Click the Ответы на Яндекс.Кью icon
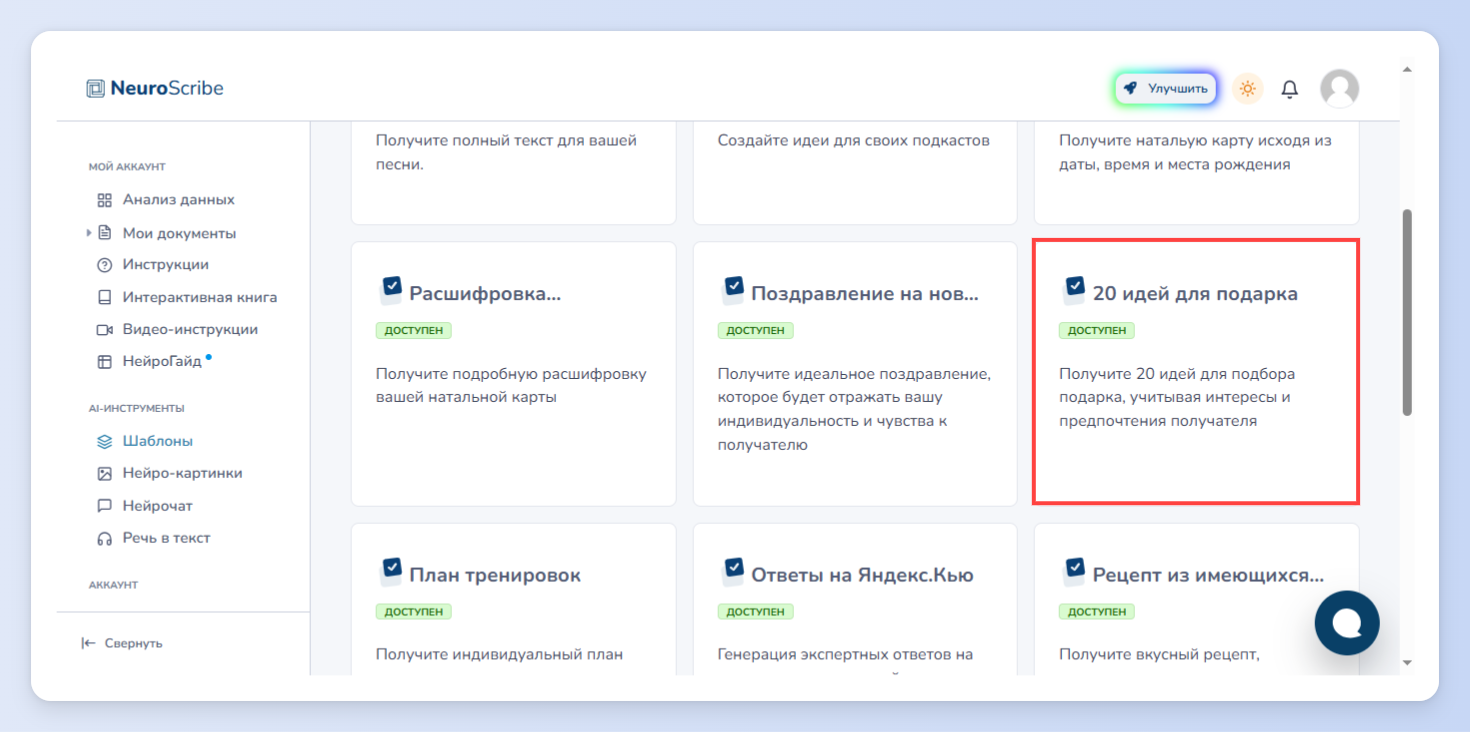The width and height of the screenshot is (1470, 732). [734, 570]
